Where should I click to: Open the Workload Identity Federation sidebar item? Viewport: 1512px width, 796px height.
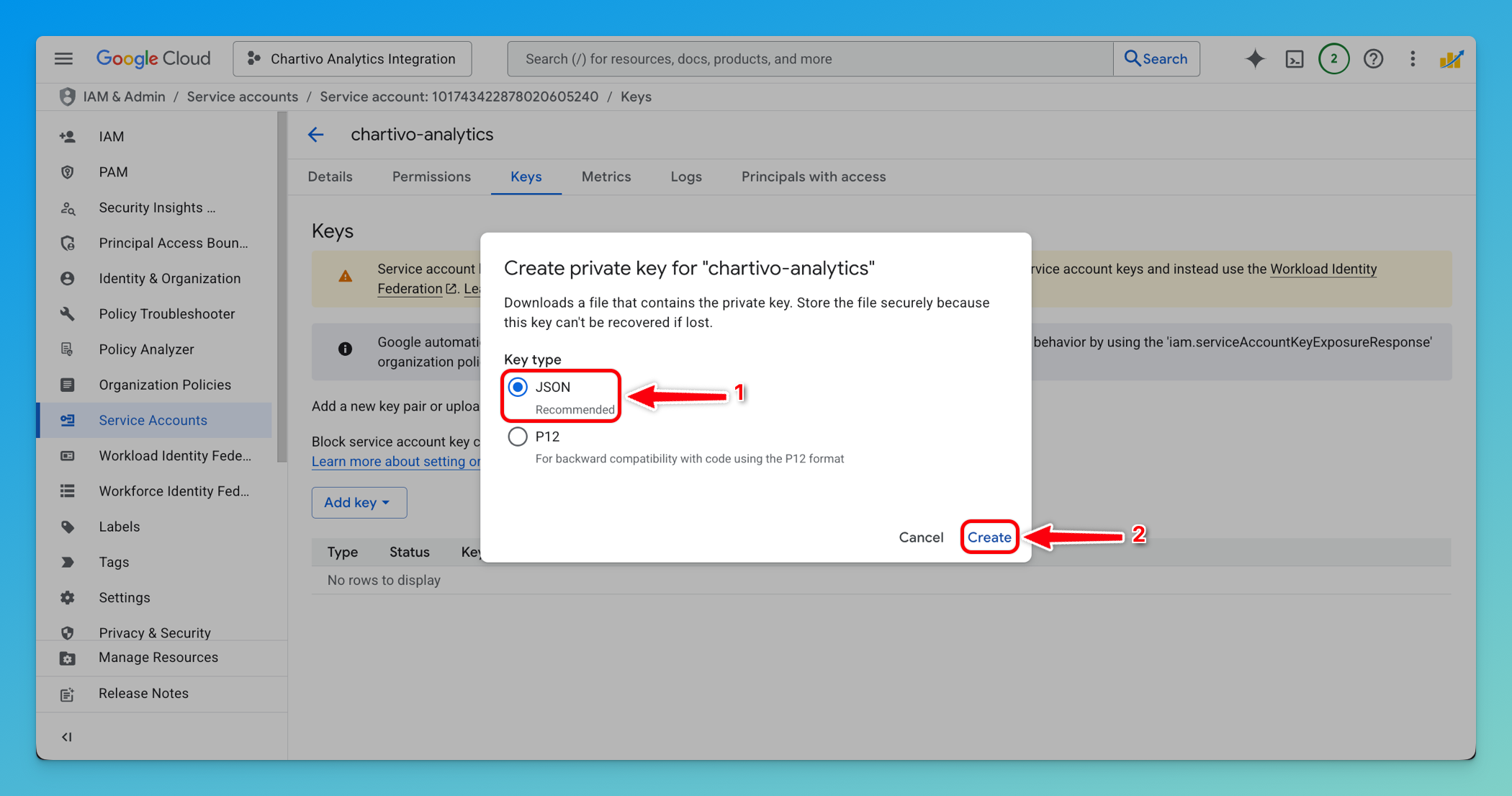click(175, 455)
